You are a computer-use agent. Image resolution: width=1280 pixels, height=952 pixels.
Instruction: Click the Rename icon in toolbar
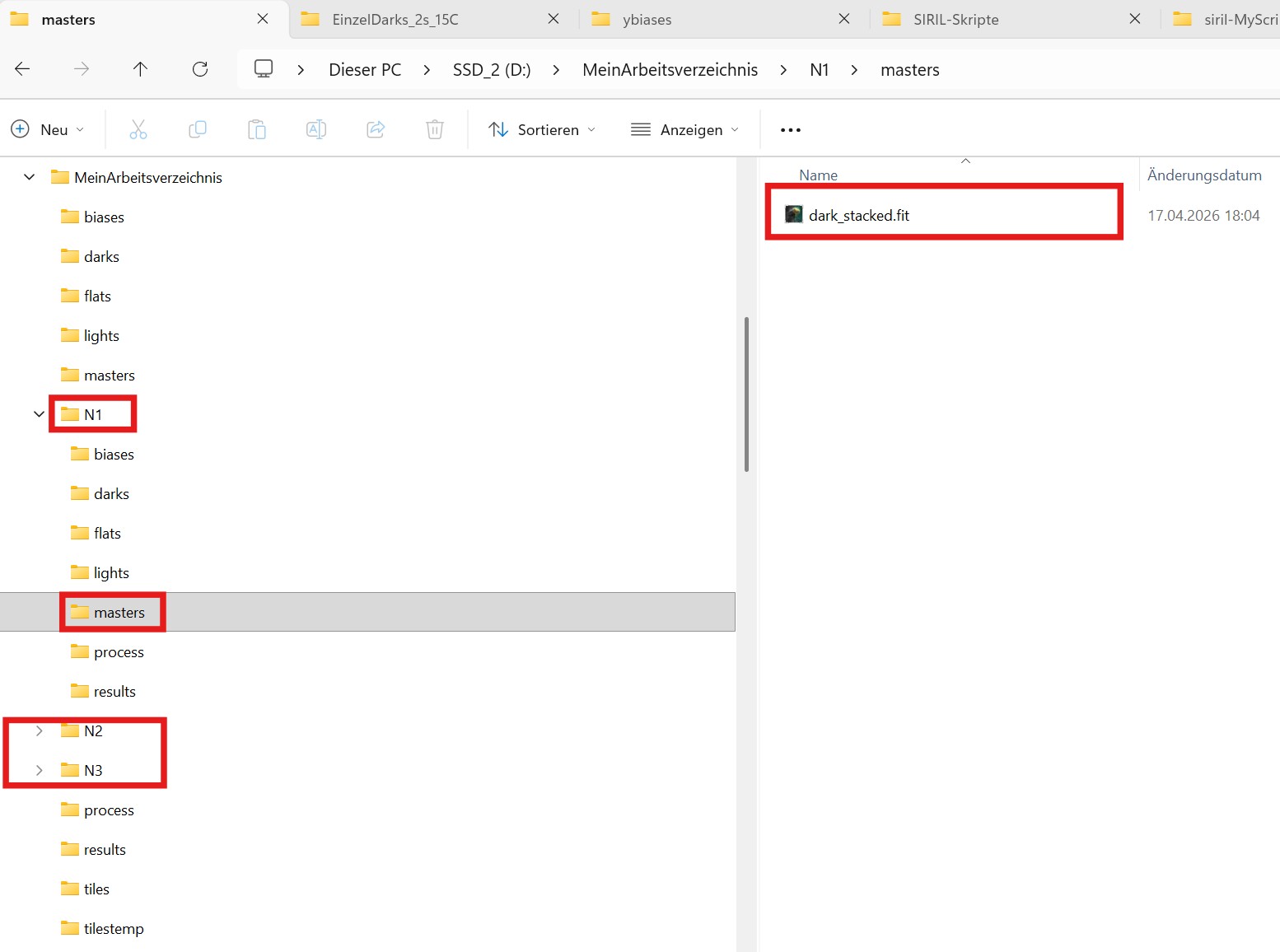coord(316,129)
